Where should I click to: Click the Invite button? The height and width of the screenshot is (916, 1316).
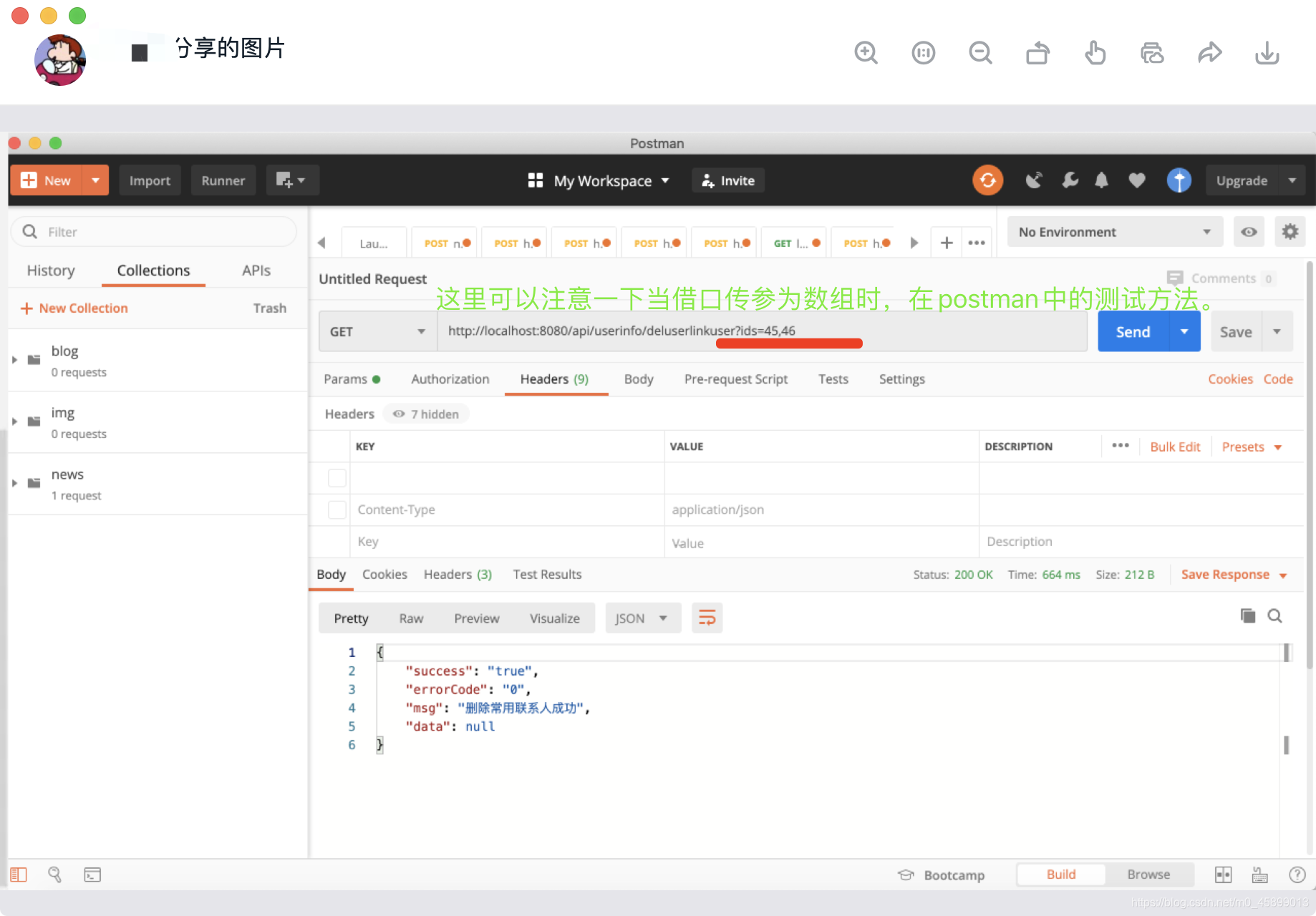point(727,180)
